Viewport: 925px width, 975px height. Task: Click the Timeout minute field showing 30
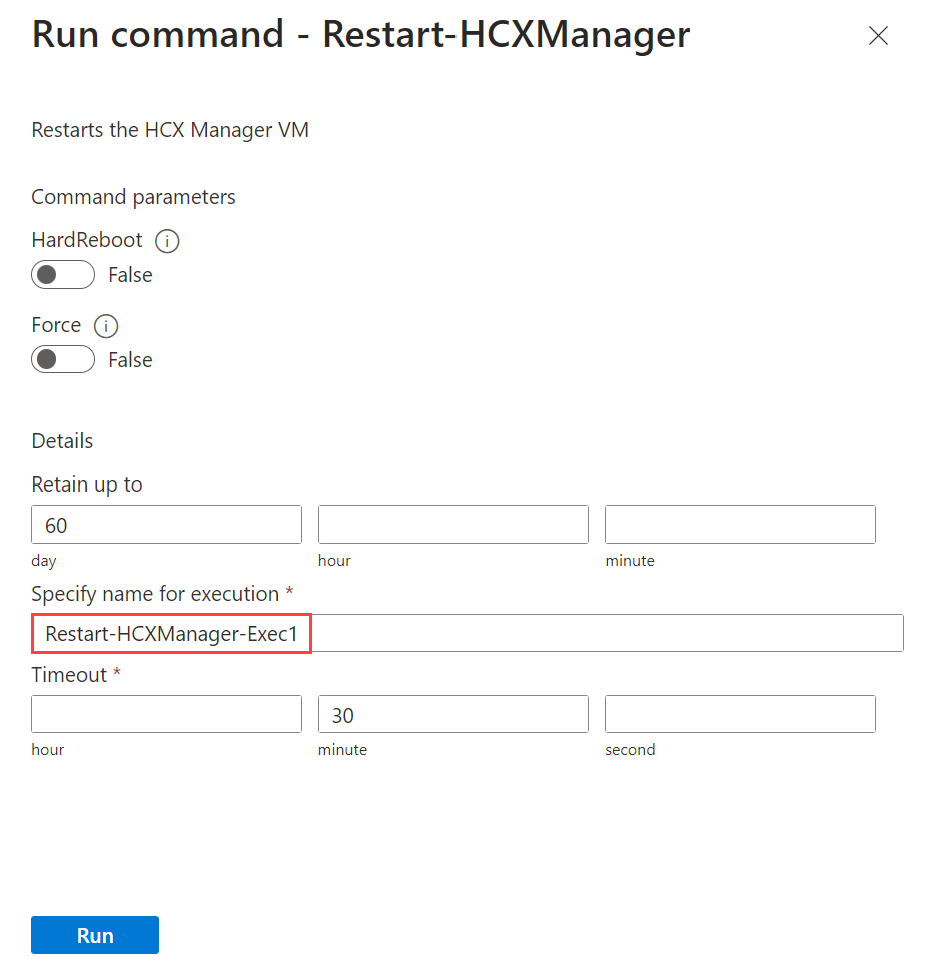coord(453,714)
